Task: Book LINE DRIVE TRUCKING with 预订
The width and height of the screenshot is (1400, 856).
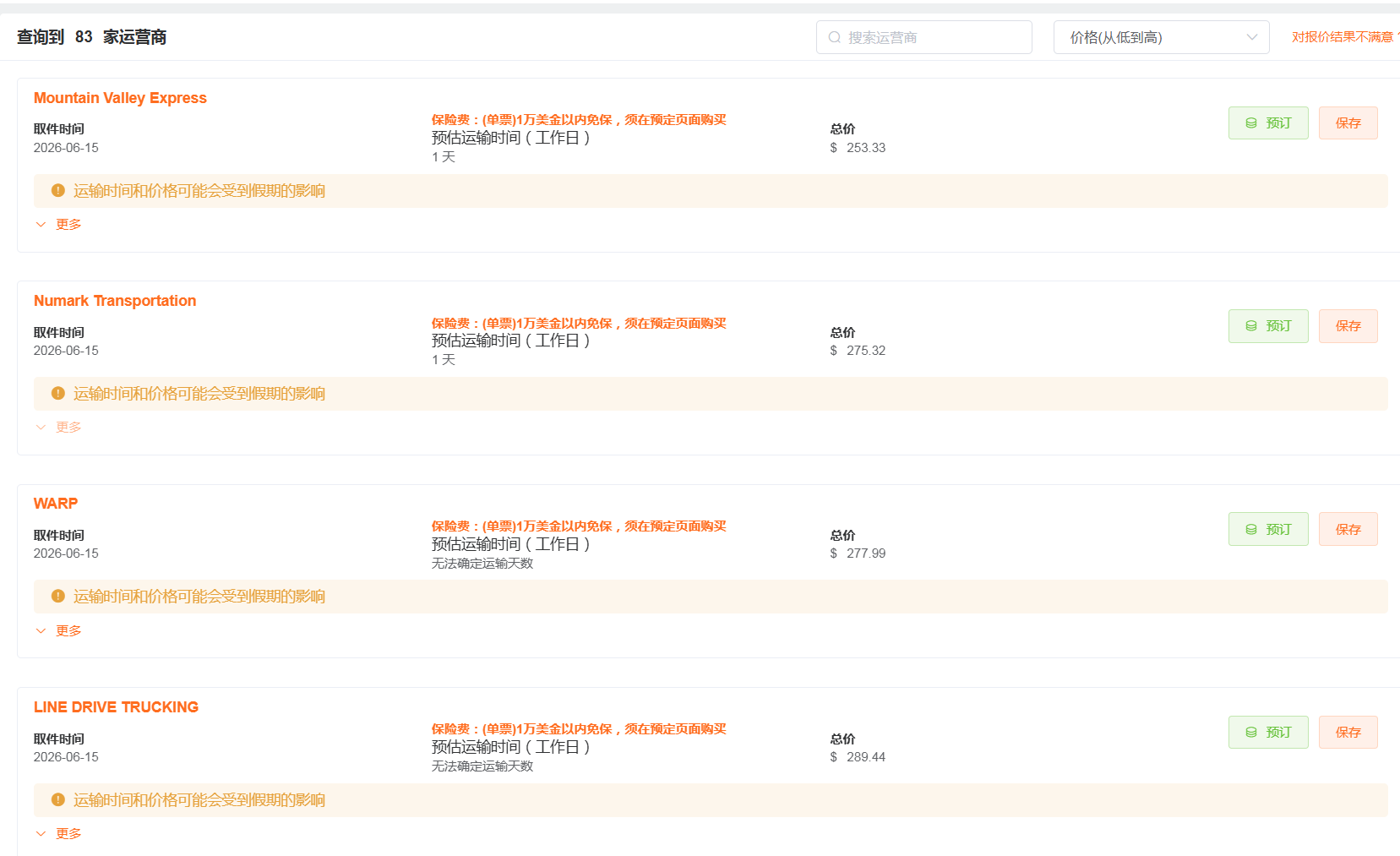Action: click(1268, 733)
